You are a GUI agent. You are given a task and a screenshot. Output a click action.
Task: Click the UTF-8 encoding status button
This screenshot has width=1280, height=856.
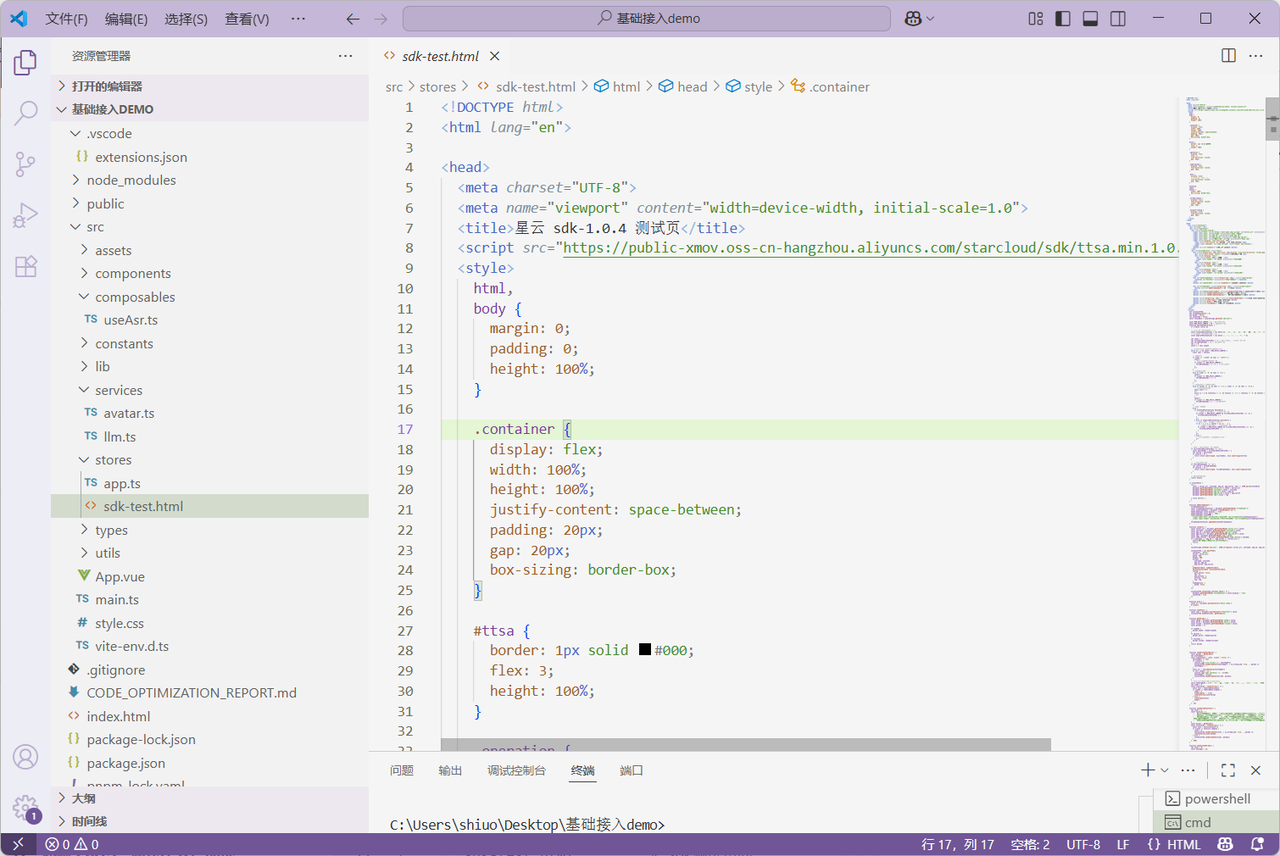1083,845
